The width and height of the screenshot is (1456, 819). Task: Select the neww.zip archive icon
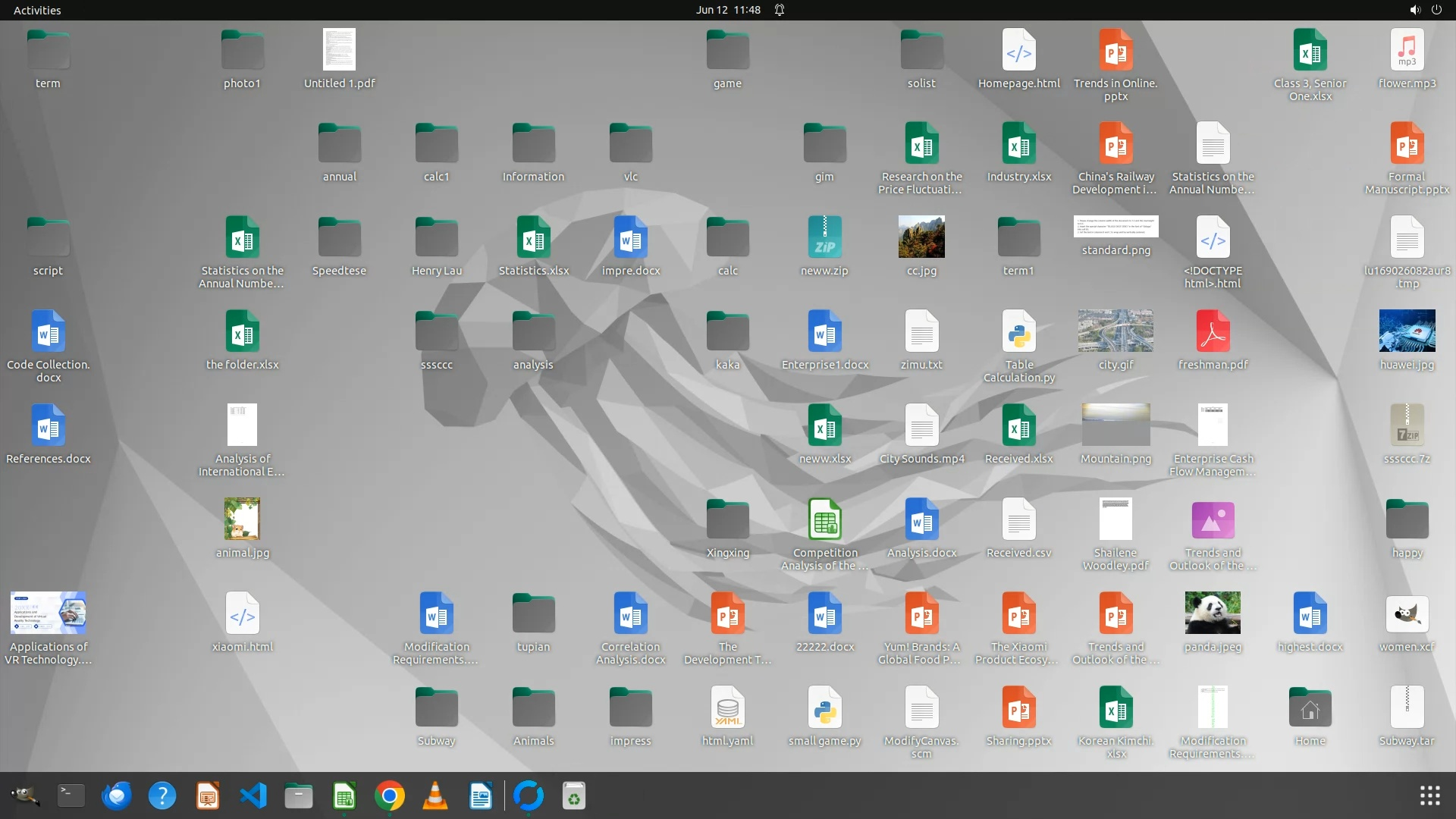tap(824, 237)
